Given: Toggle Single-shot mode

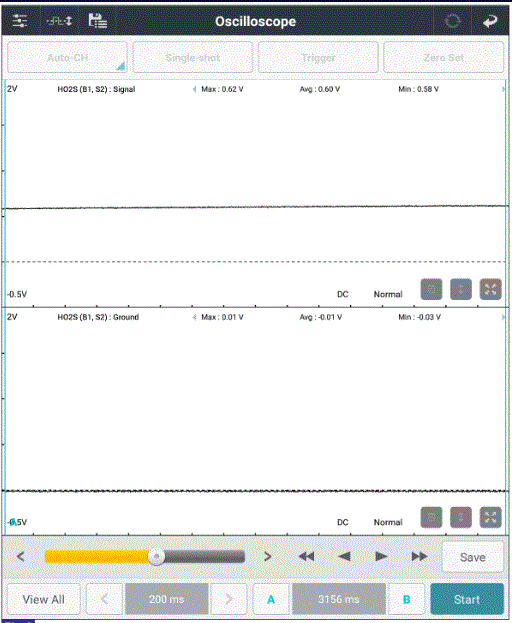Looking at the screenshot, I should coord(193,58).
